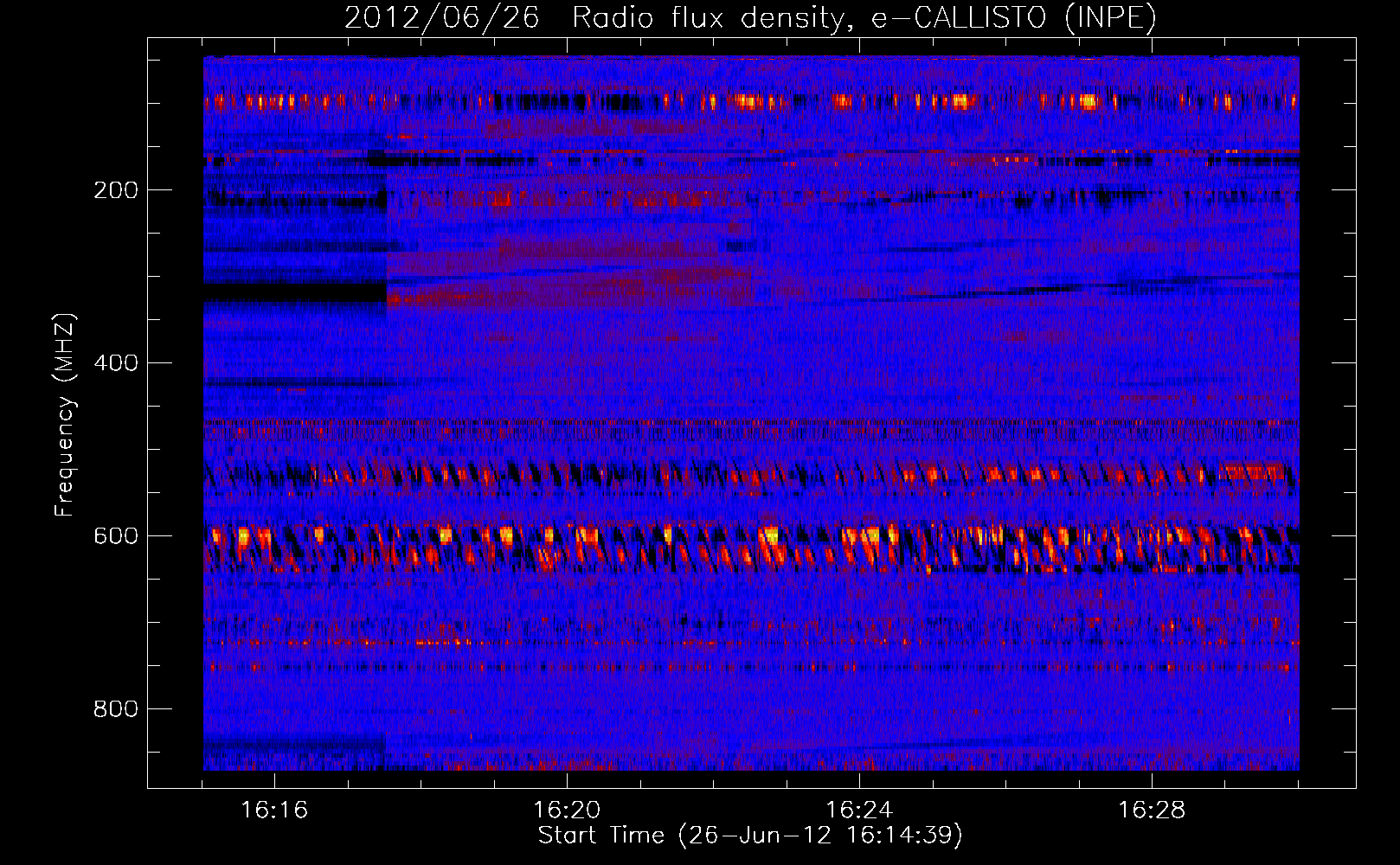Screen dimensions: 1400x865
Task: Click the 'Start Time (26-Jun-12 16:14:39)' x-axis label
Action: (x=750, y=836)
